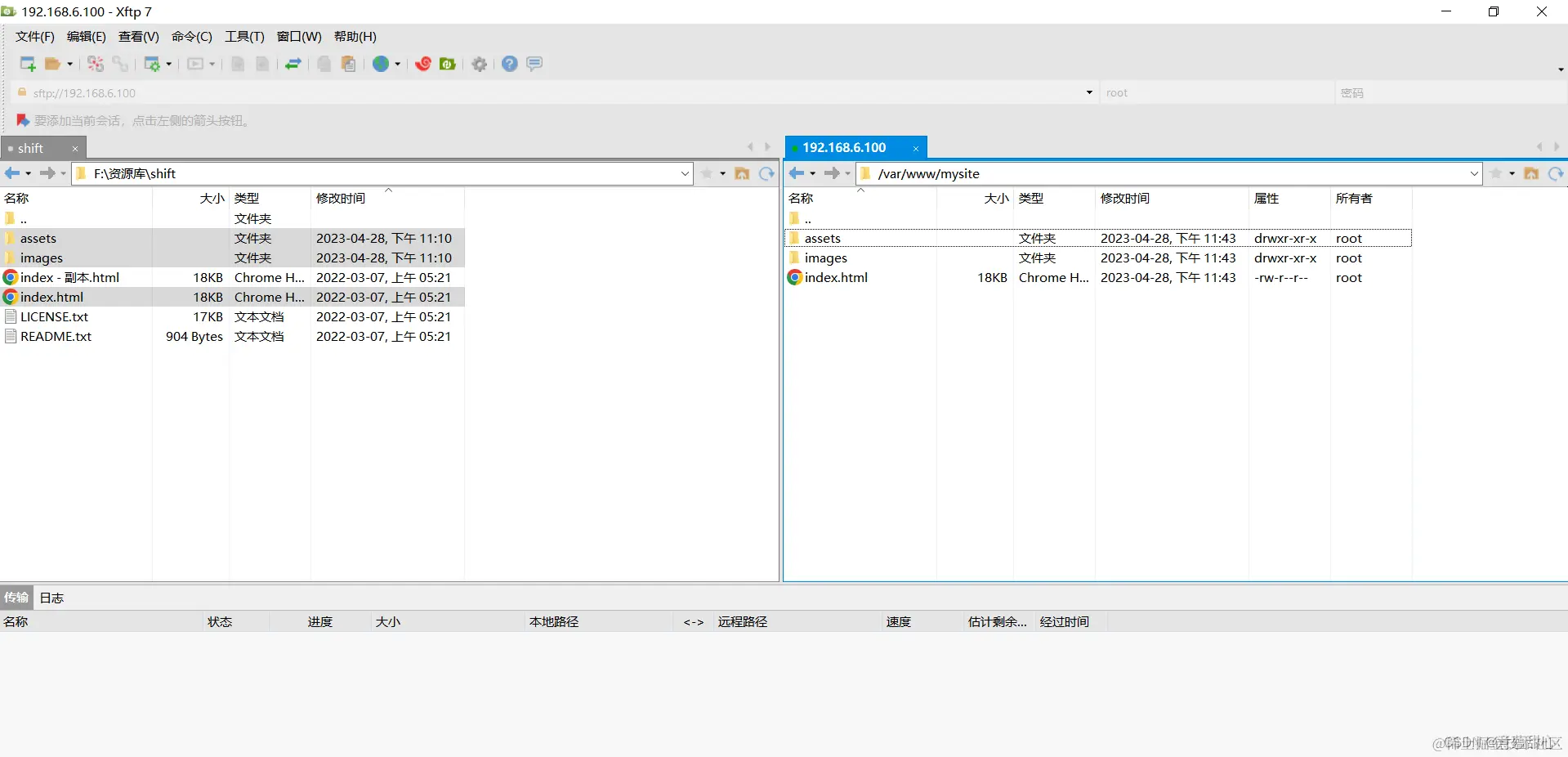The image size is (1568, 757).
Task: Sort local pane by 大小 column
Action: coord(190,199)
